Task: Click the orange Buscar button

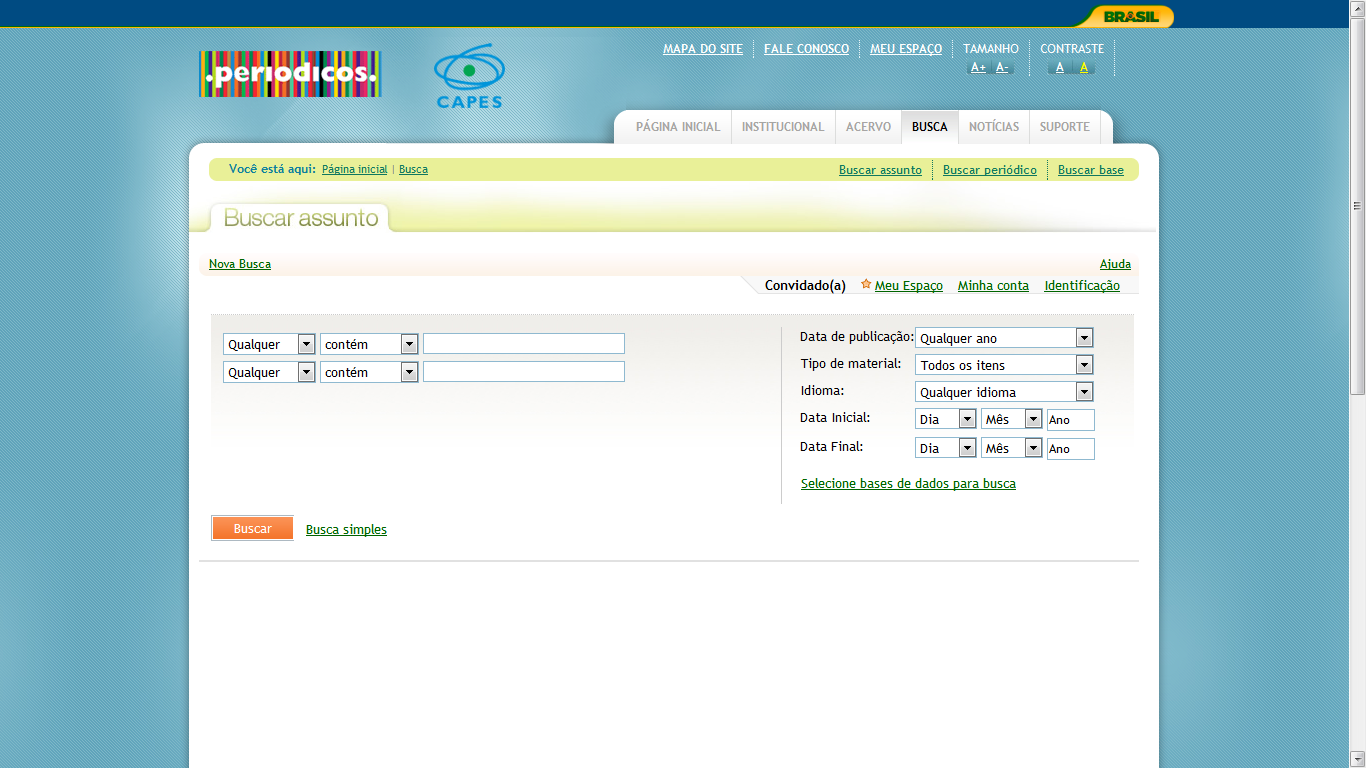Action: (253, 529)
